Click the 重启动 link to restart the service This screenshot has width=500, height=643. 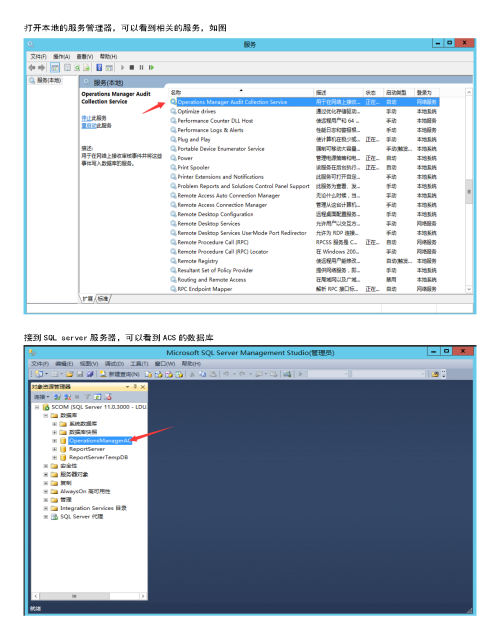89,125
